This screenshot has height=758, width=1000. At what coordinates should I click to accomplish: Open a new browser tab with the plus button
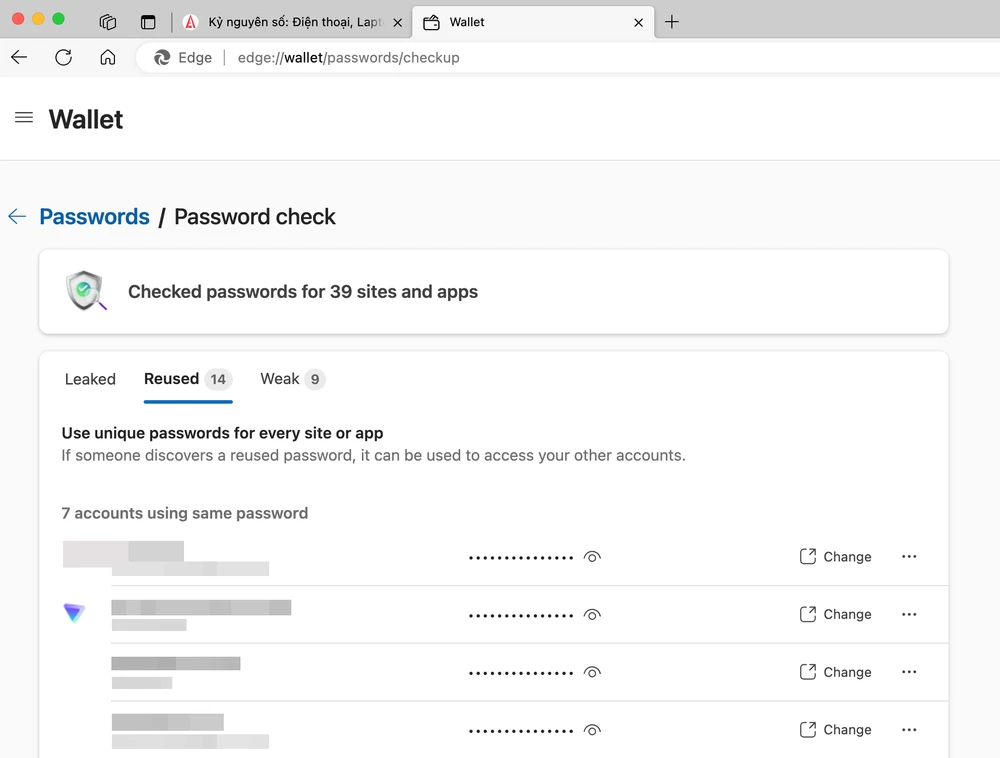click(x=672, y=21)
